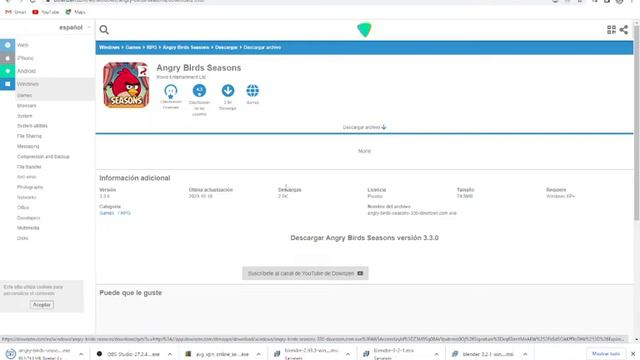640x360 pixels.
Task: Open the Maps bookmark
Action: [76, 12]
